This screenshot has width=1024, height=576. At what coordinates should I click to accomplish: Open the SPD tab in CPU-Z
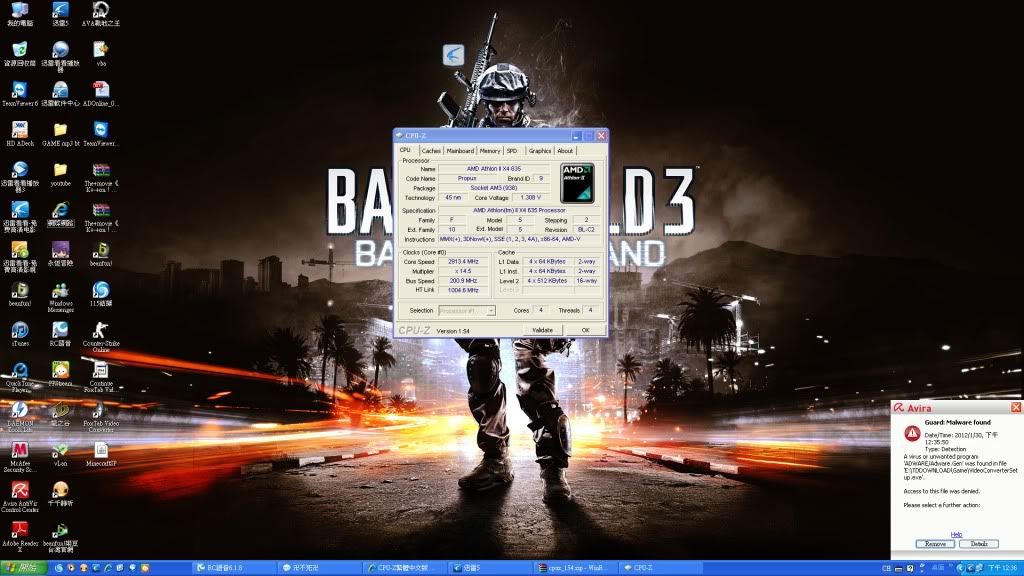point(512,151)
